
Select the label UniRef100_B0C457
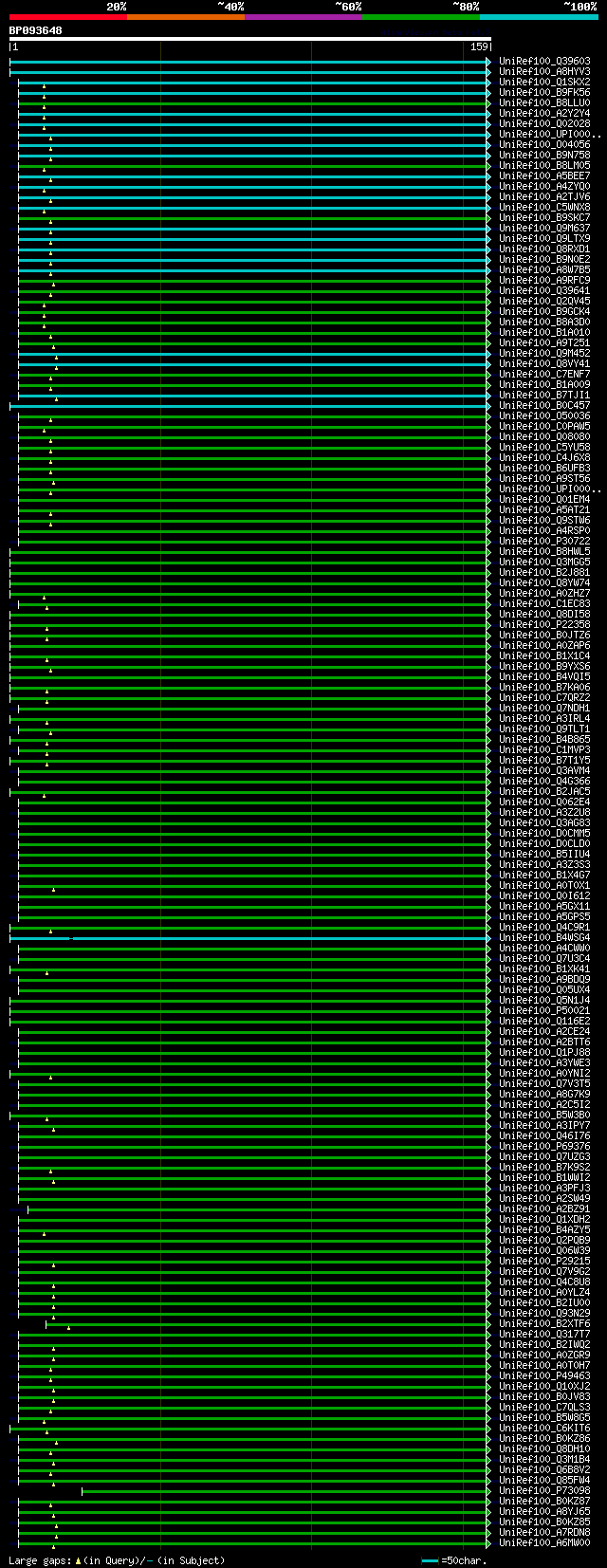coord(544,405)
